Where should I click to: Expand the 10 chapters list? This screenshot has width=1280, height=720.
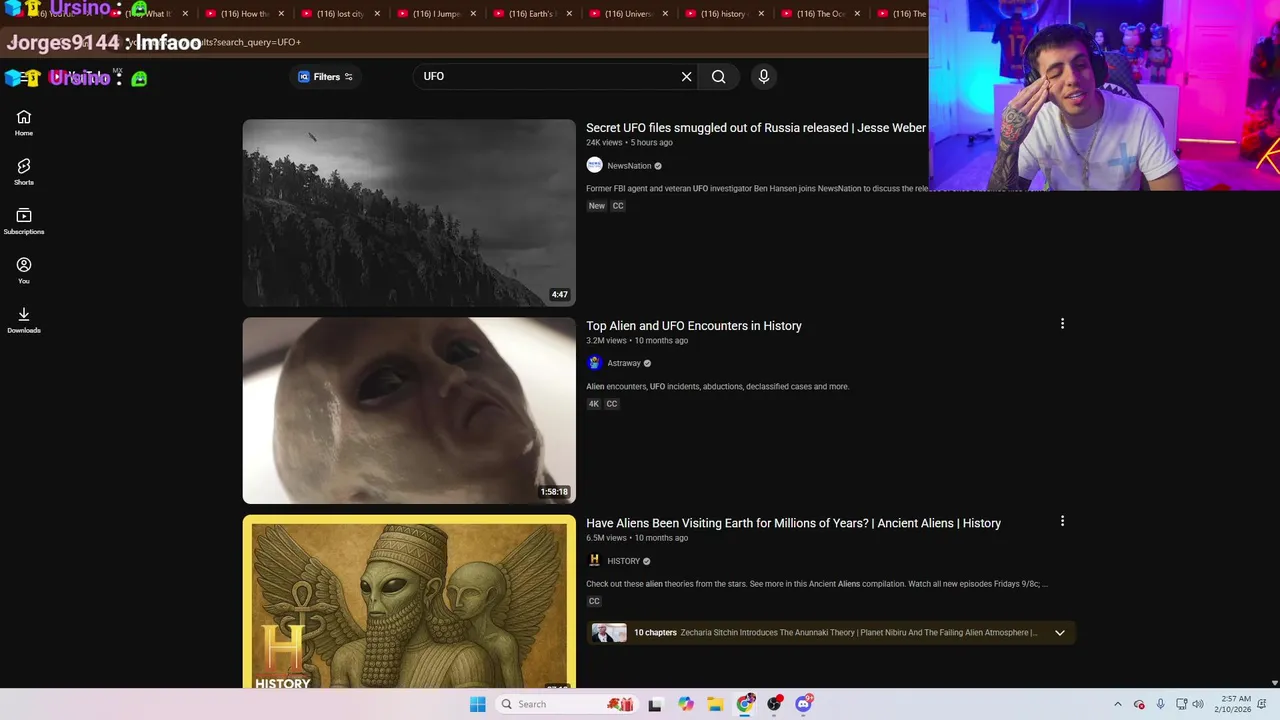[x=1060, y=633]
